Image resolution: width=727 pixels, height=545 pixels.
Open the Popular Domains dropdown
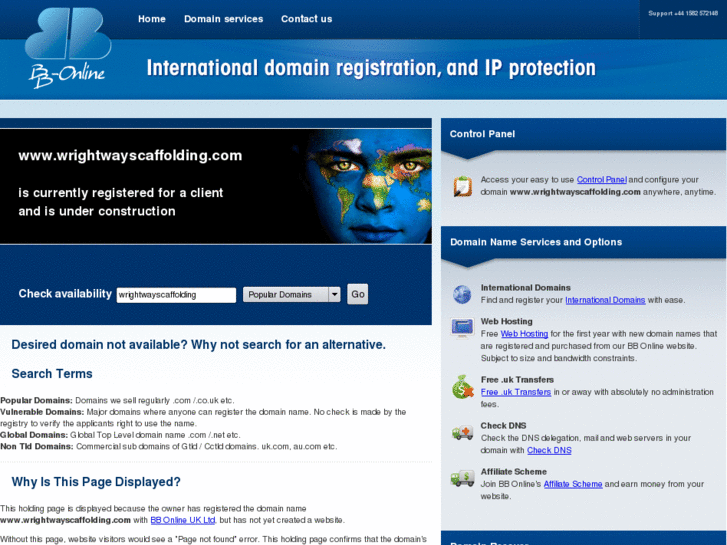click(x=292, y=295)
